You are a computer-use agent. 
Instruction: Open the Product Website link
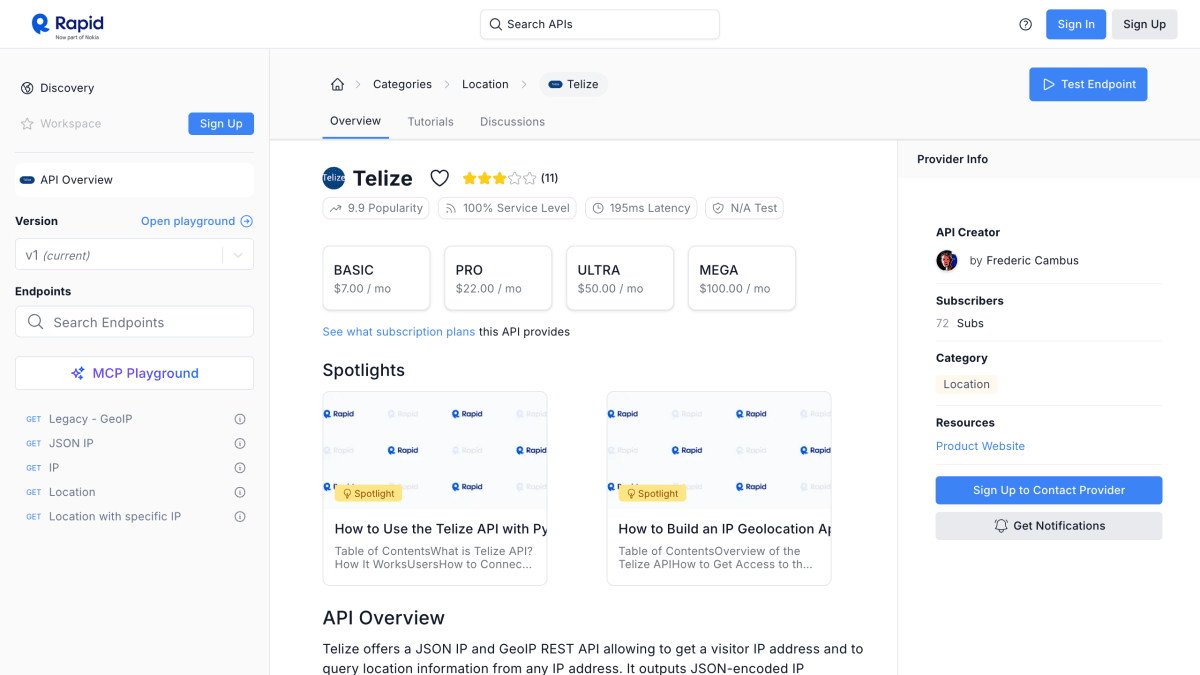(980, 446)
